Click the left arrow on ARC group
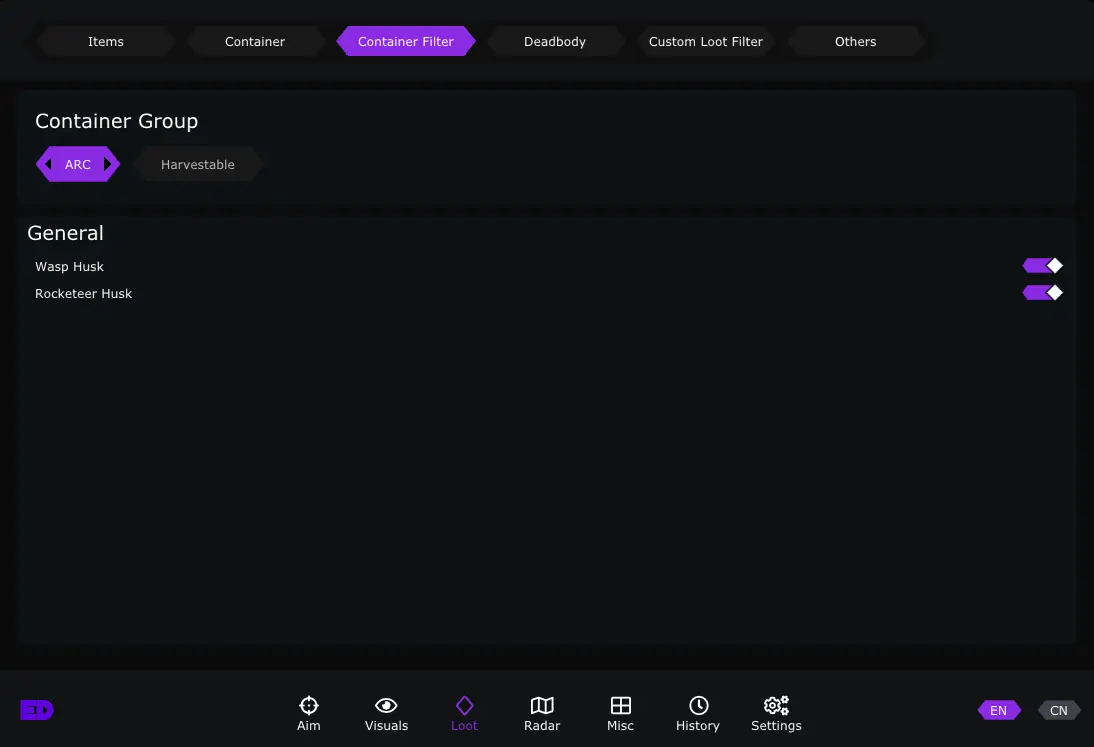 tap(48, 164)
